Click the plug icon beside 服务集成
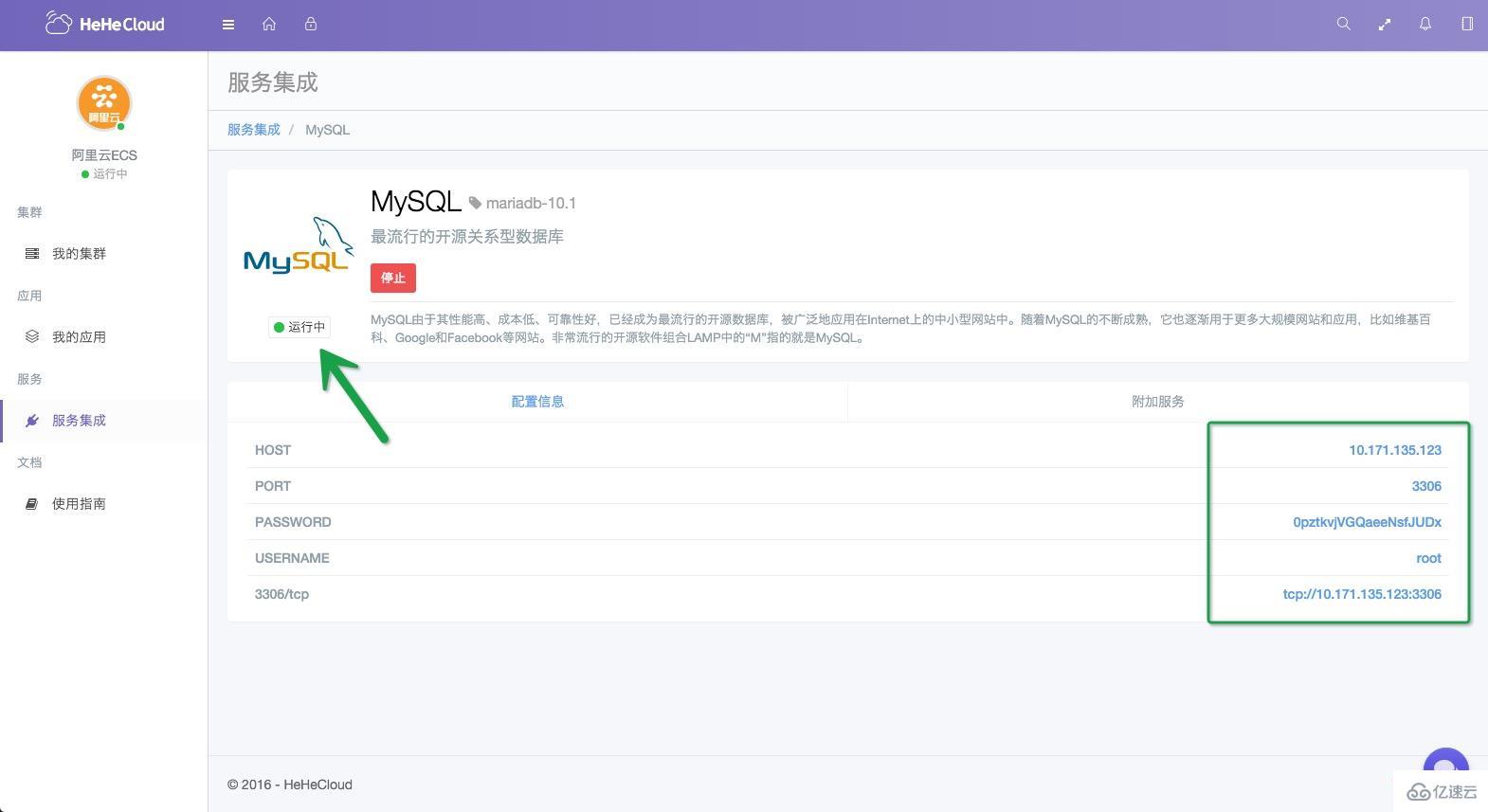Image resolution: width=1488 pixels, height=812 pixels. (x=32, y=420)
